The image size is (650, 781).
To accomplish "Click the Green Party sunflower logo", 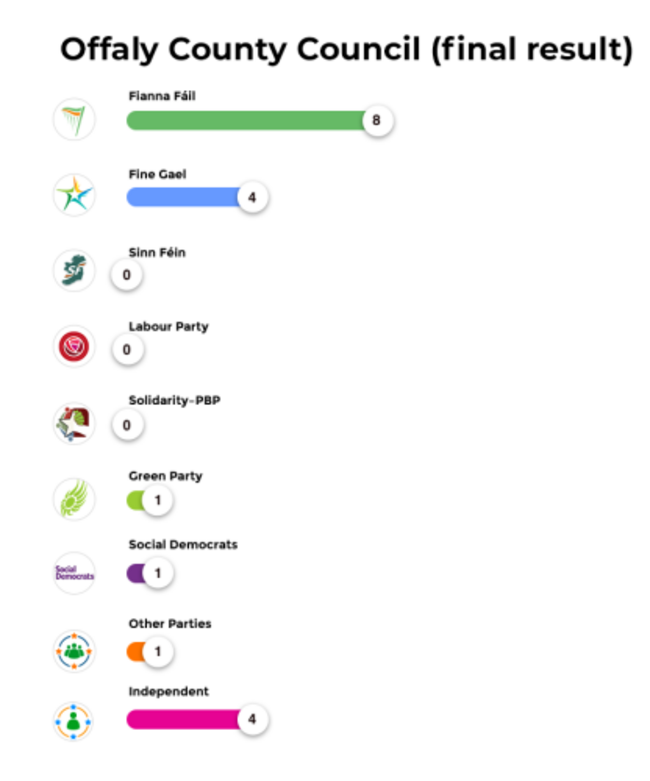I will (x=74, y=498).
